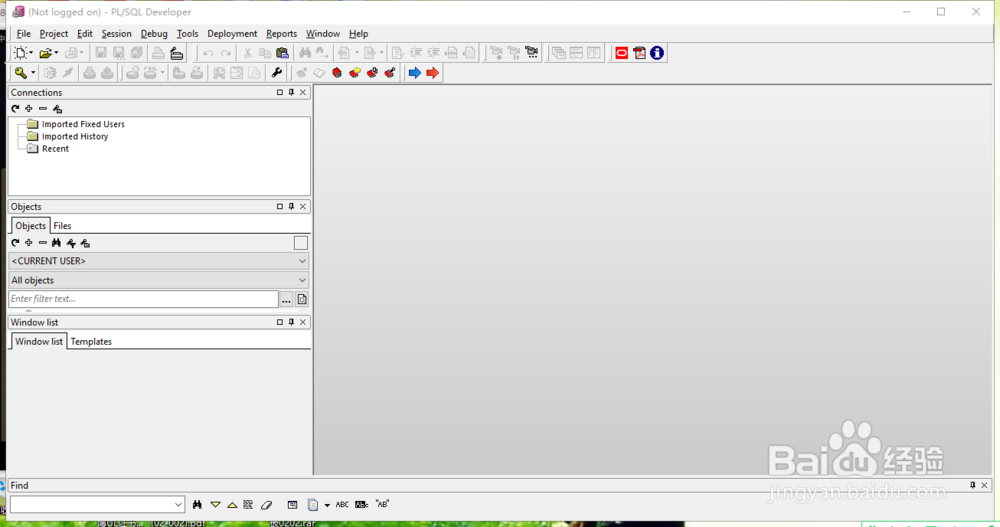The height and width of the screenshot is (527, 1000).
Task: Expand the Find text history dropdown
Action: point(178,505)
